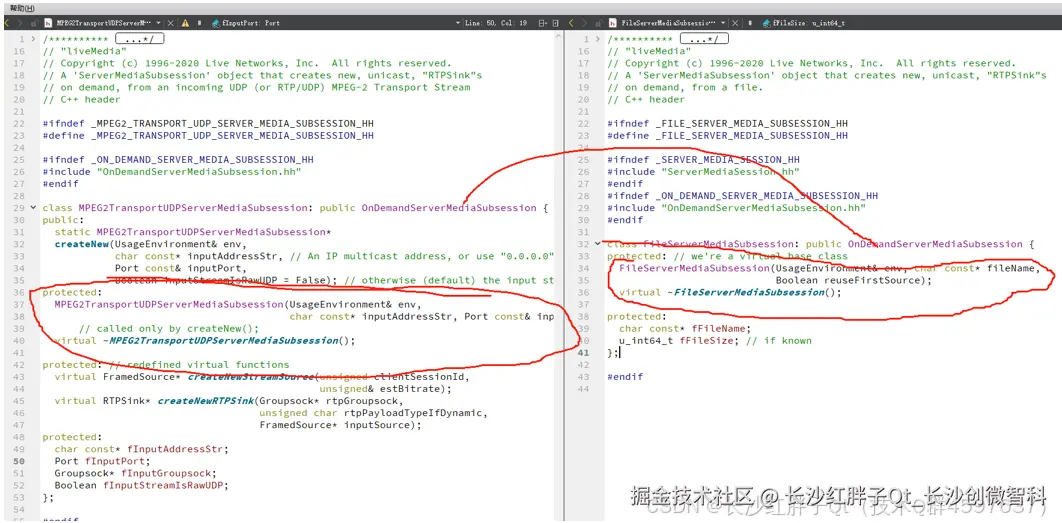The image size is (1062, 523).
Task: Open the MPEG2TransportUDPServerM open-documents dropdown
Action: click(x=158, y=23)
